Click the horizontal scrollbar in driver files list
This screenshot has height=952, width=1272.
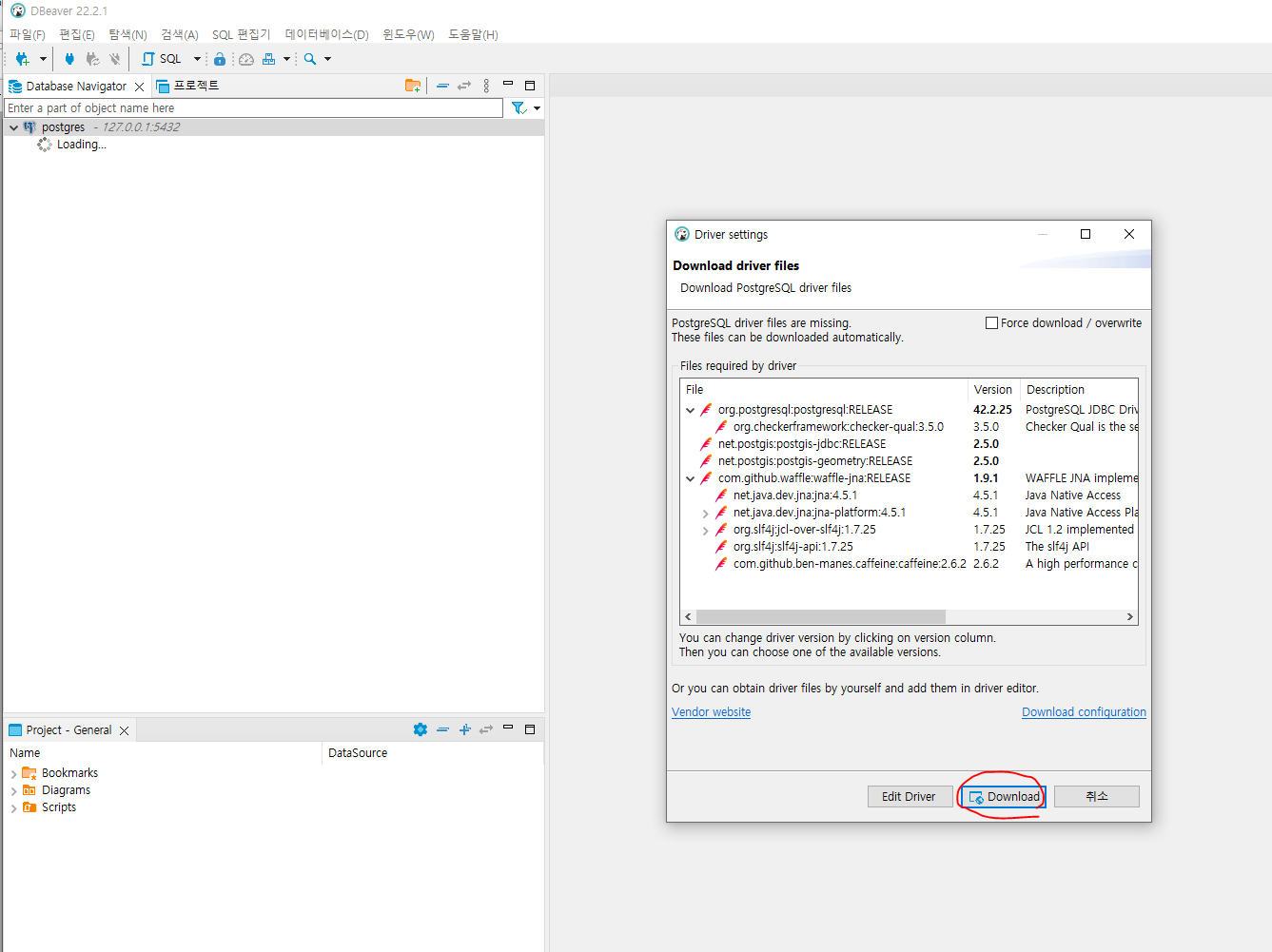pos(821,617)
